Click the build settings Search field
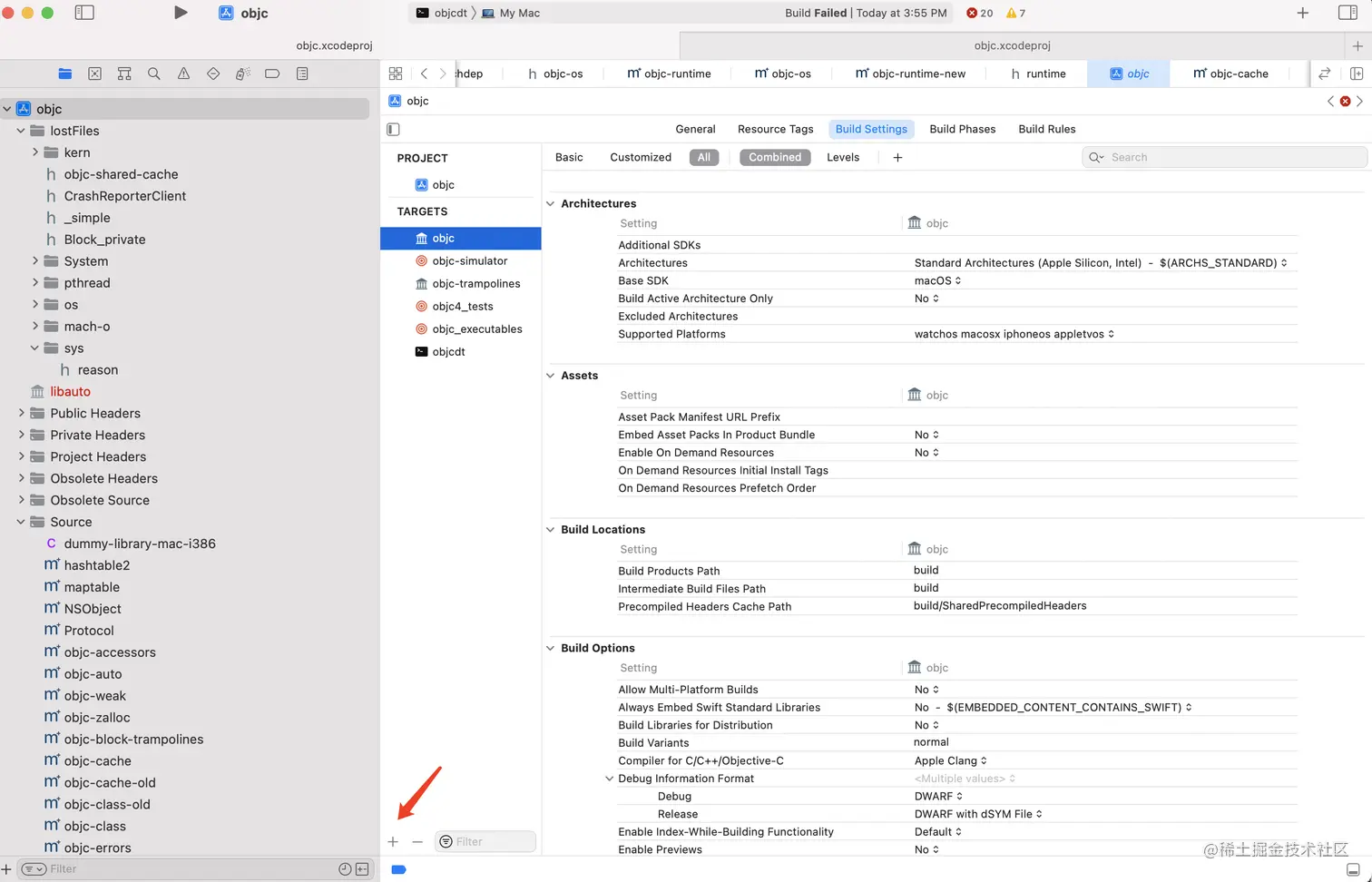This screenshot has width=1372, height=882. pyautogui.click(x=1224, y=157)
